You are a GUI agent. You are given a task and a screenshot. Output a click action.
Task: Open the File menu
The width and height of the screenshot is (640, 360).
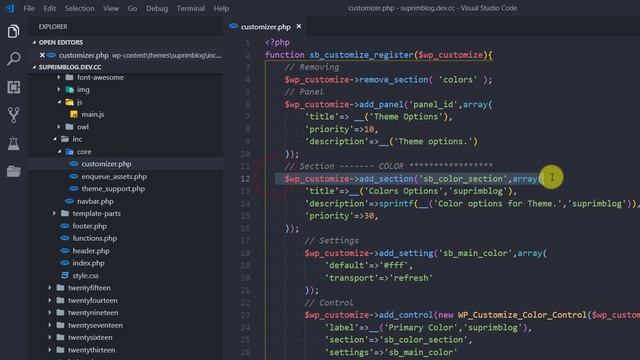click(x=29, y=8)
